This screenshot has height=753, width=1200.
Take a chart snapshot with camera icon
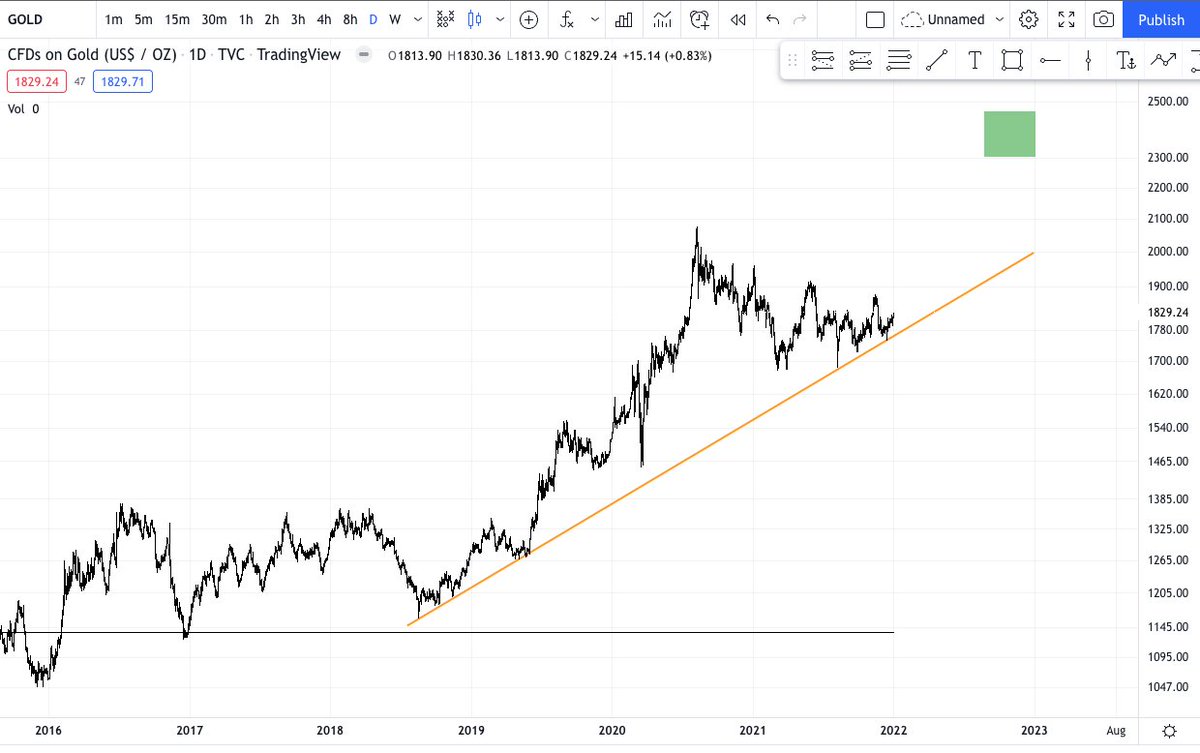[1104, 19]
